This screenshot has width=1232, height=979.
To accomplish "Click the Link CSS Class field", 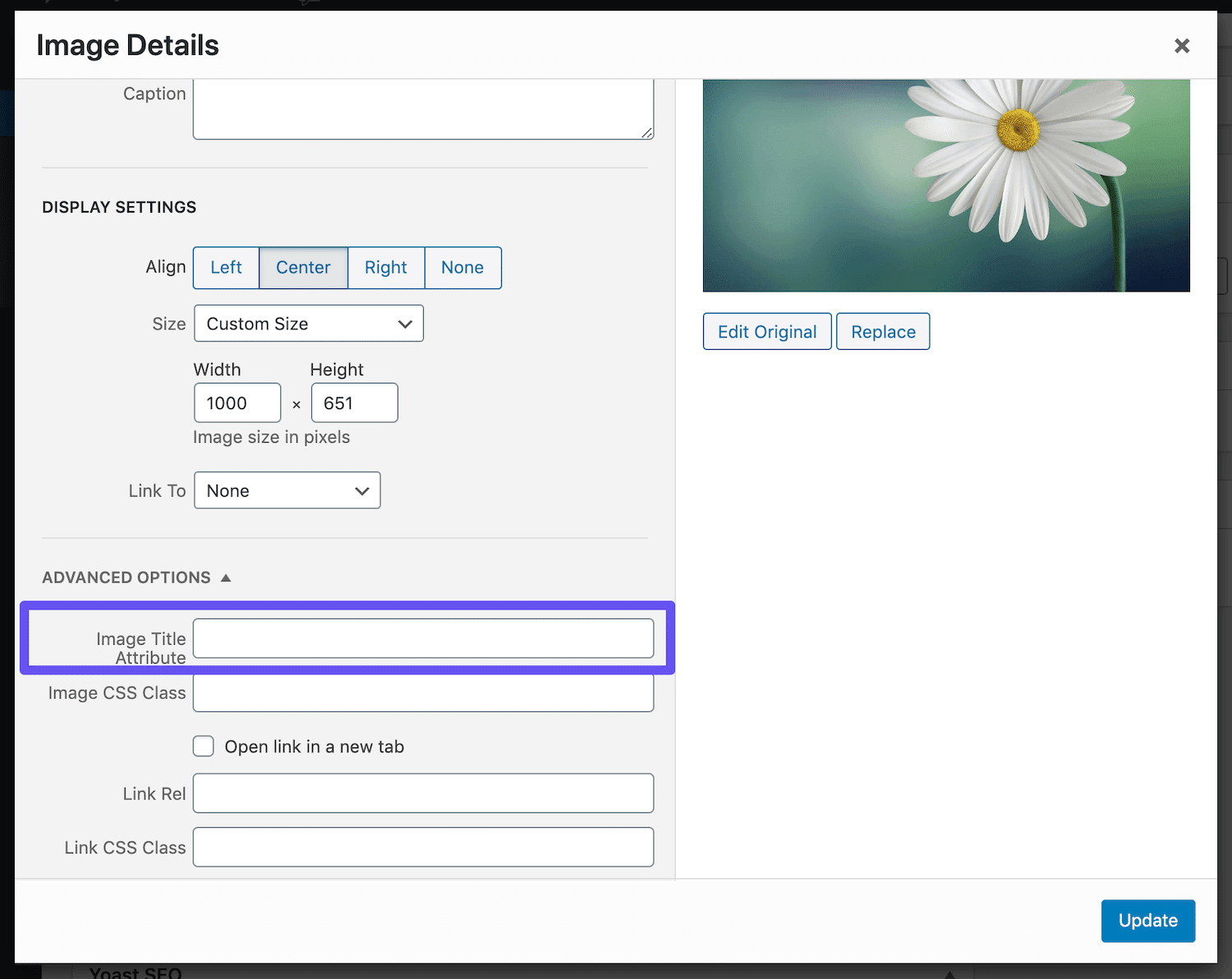I will [x=423, y=848].
